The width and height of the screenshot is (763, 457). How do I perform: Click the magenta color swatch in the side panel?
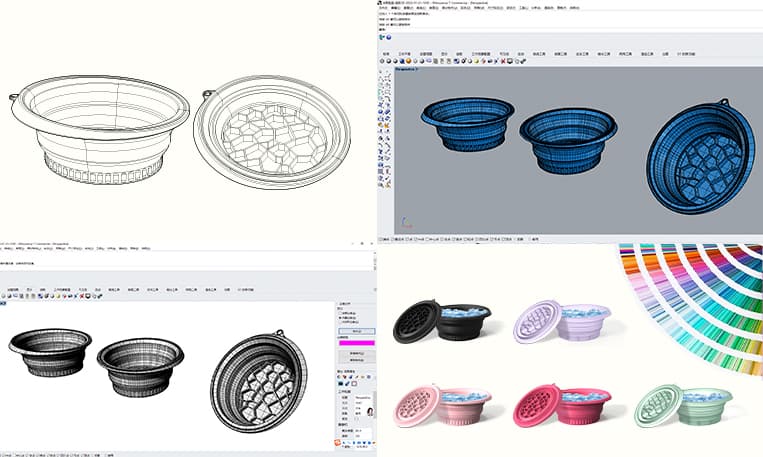pyautogui.click(x=357, y=343)
